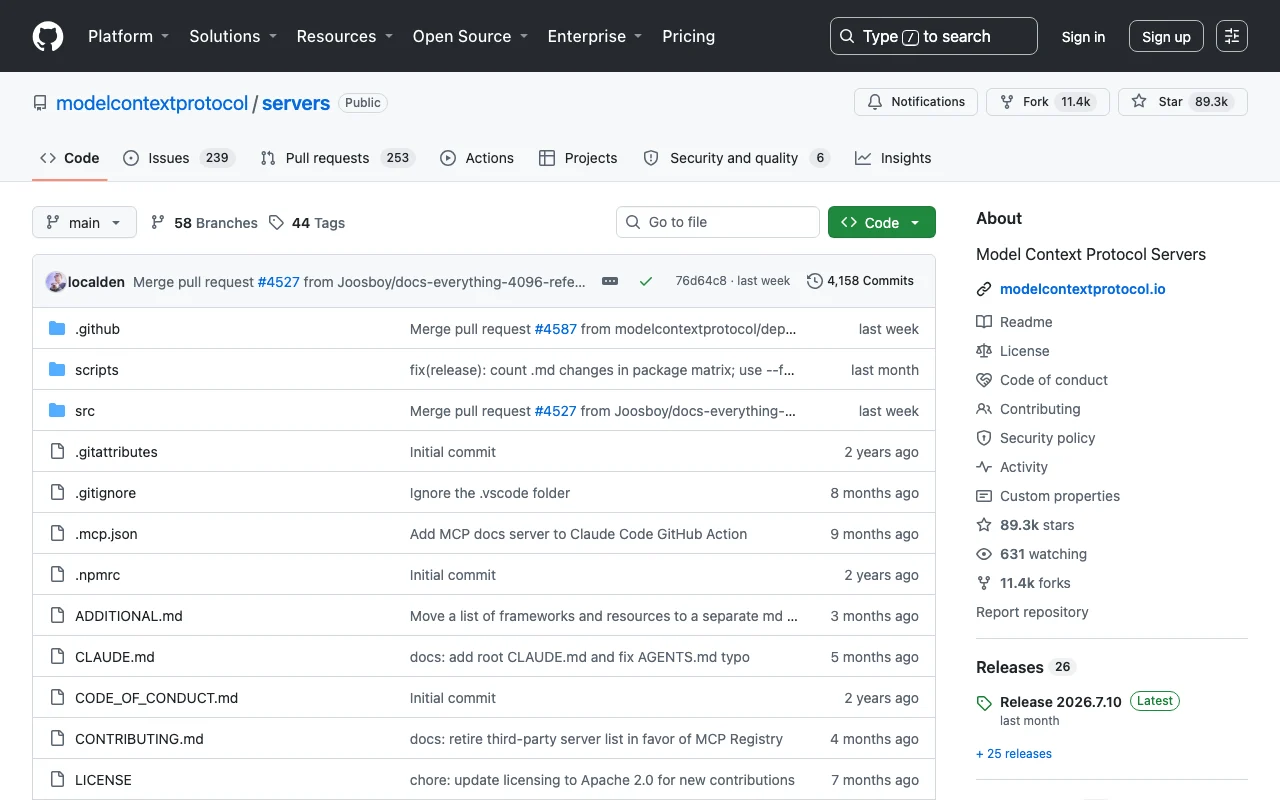
Task: Open the appearance settings icon button
Action: [1232, 36]
